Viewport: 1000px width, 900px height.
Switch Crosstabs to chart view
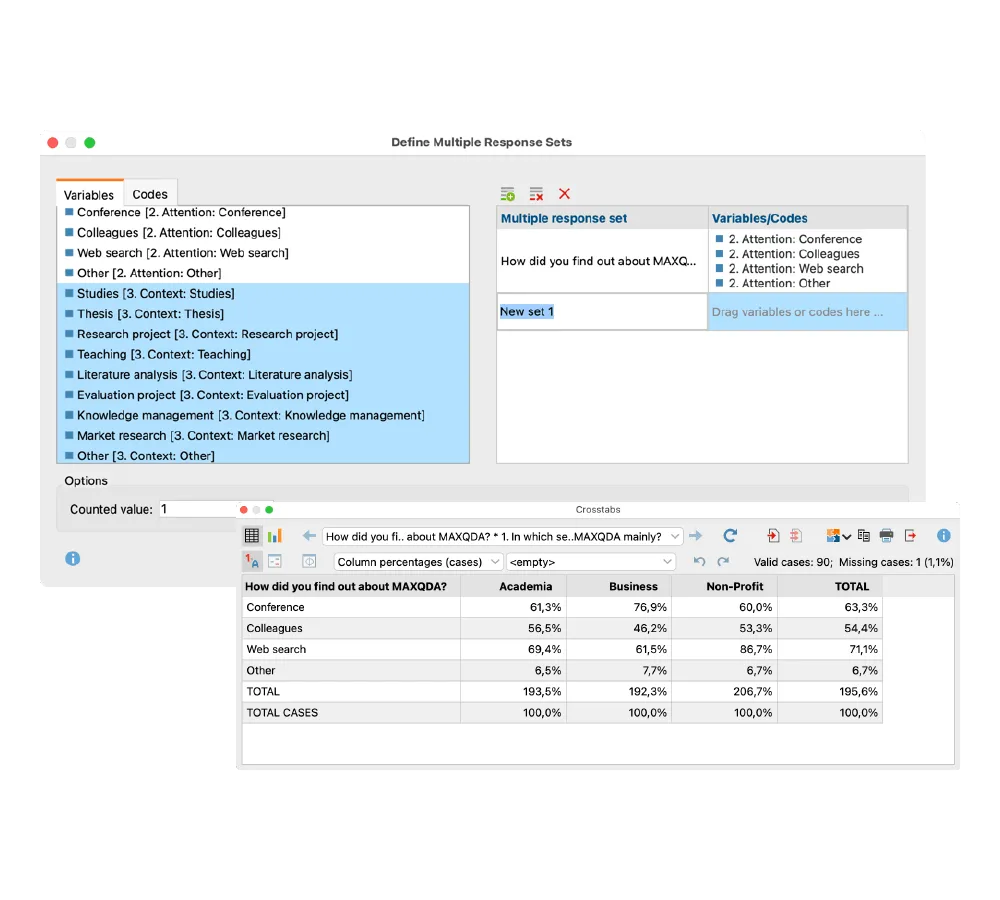click(275, 536)
